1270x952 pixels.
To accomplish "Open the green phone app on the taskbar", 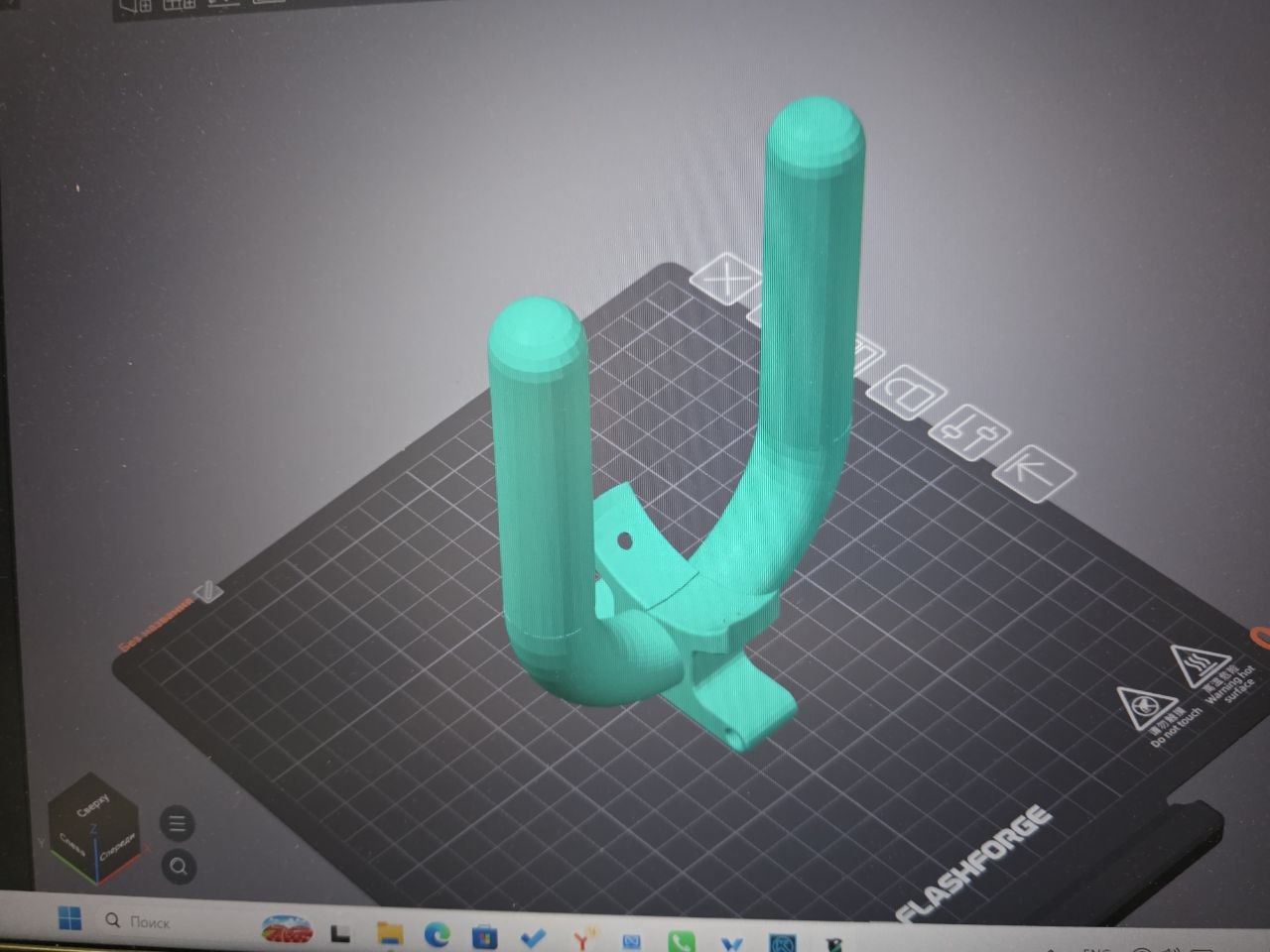I will [x=681, y=940].
